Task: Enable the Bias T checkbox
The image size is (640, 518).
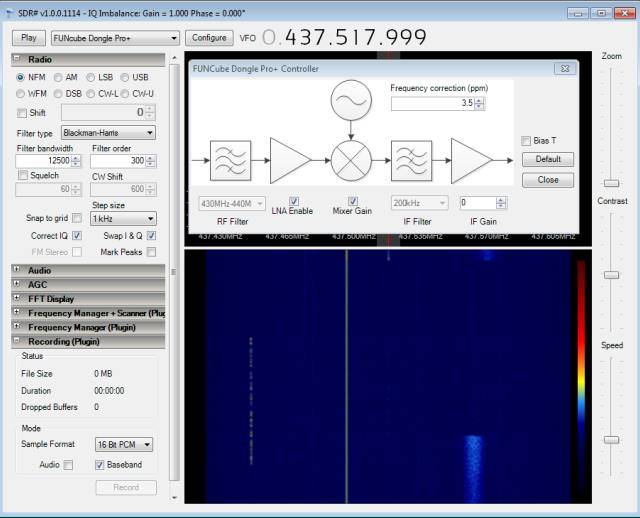Action: pyautogui.click(x=526, y=141)
